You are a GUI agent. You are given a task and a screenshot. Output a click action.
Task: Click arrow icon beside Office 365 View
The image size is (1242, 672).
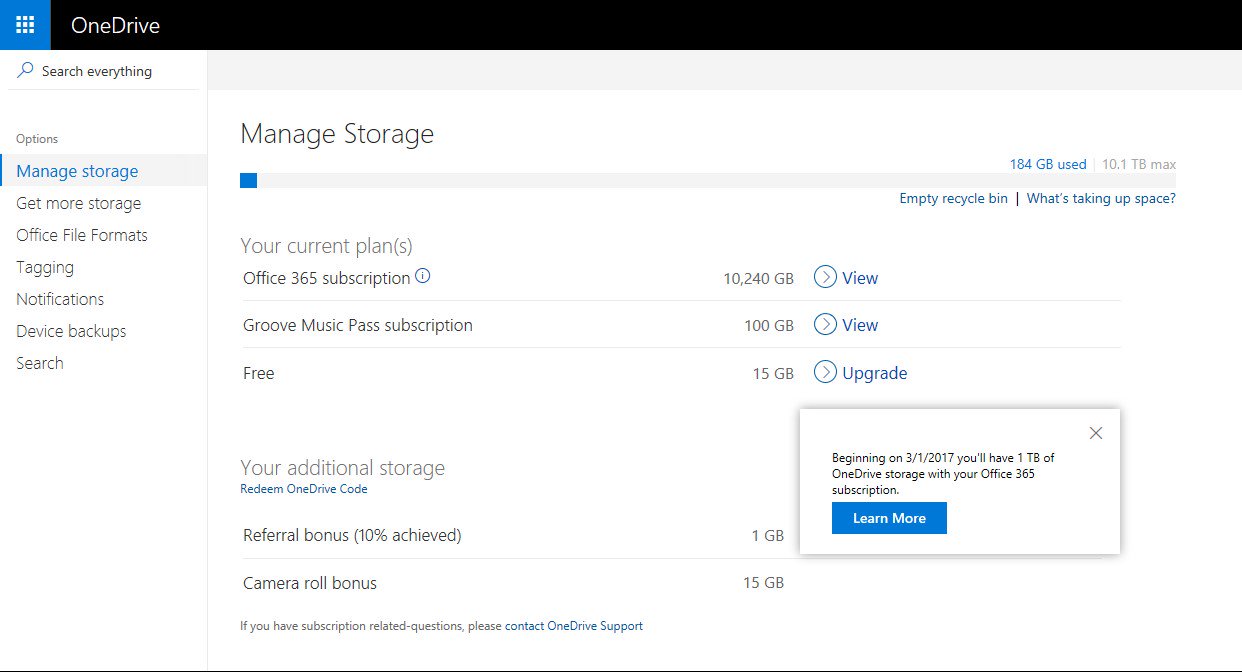click(x=825, y=277)
